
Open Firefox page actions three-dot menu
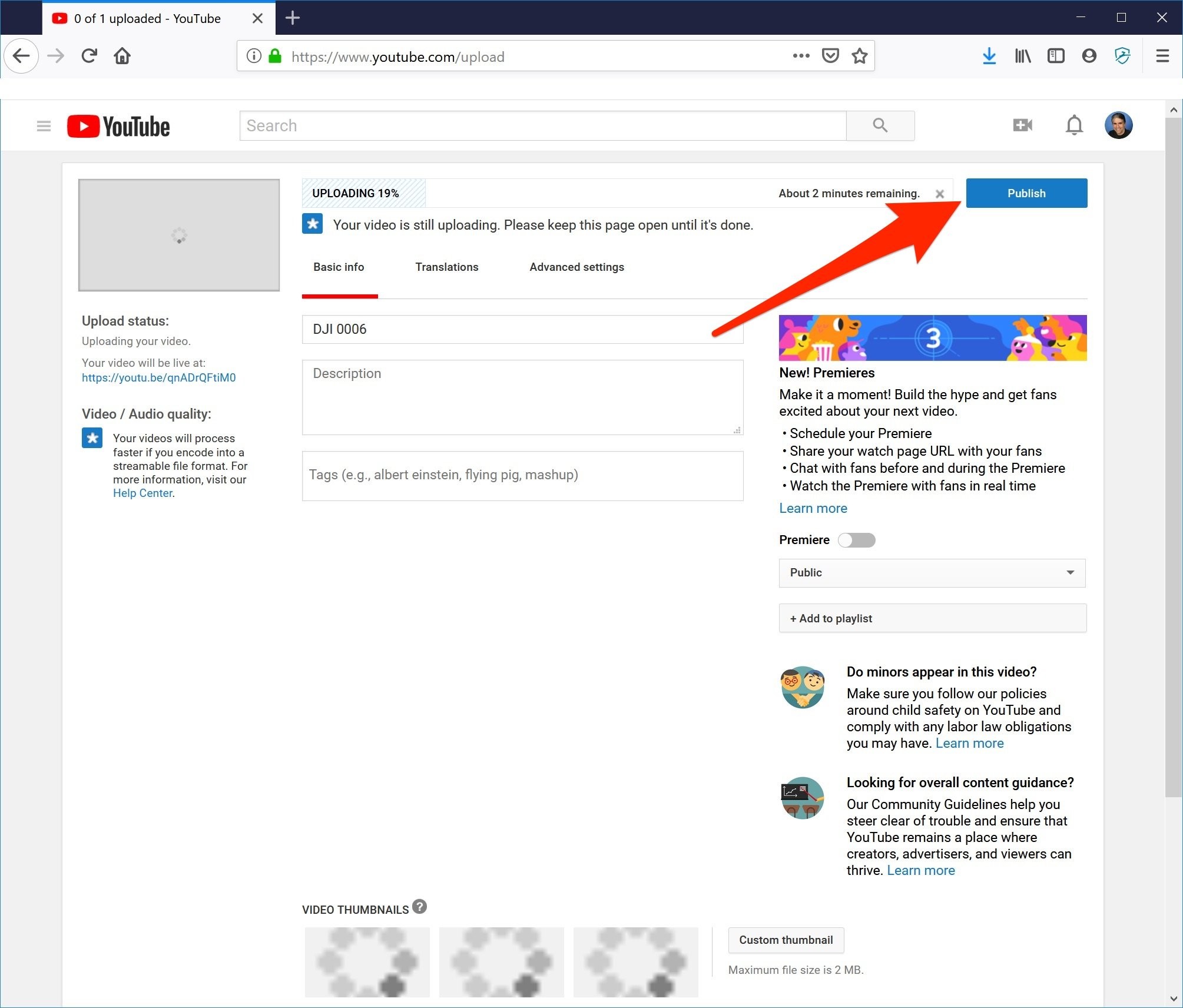(801, 56)
